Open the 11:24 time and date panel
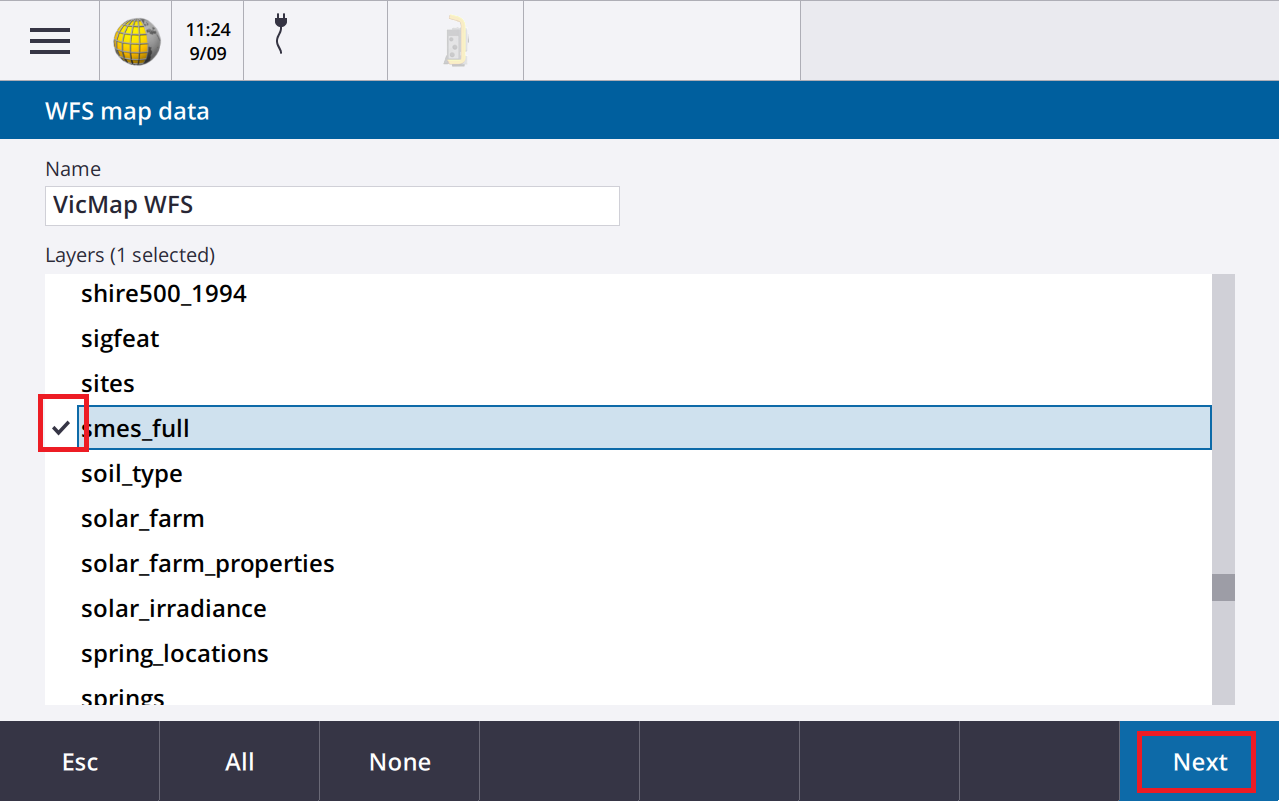Screen dimensions: 1279x801 208,41
